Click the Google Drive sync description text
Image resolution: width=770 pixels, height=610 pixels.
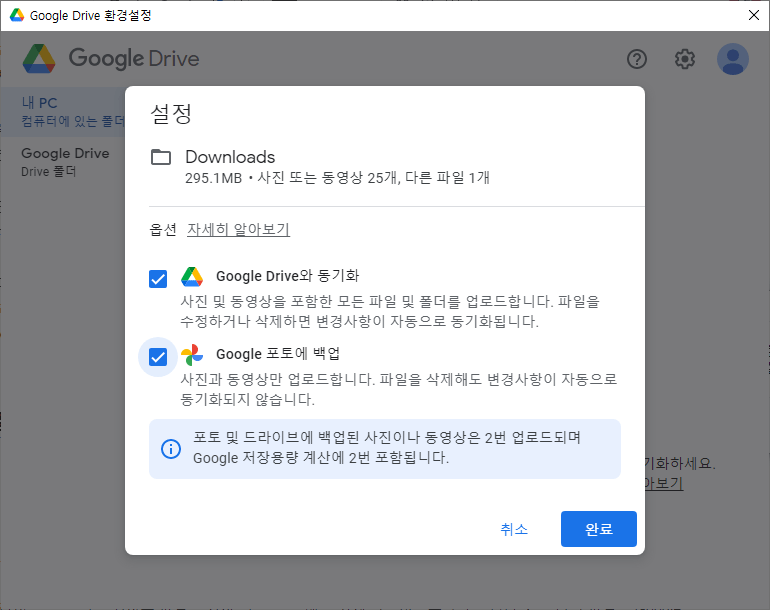coord(390,311)
